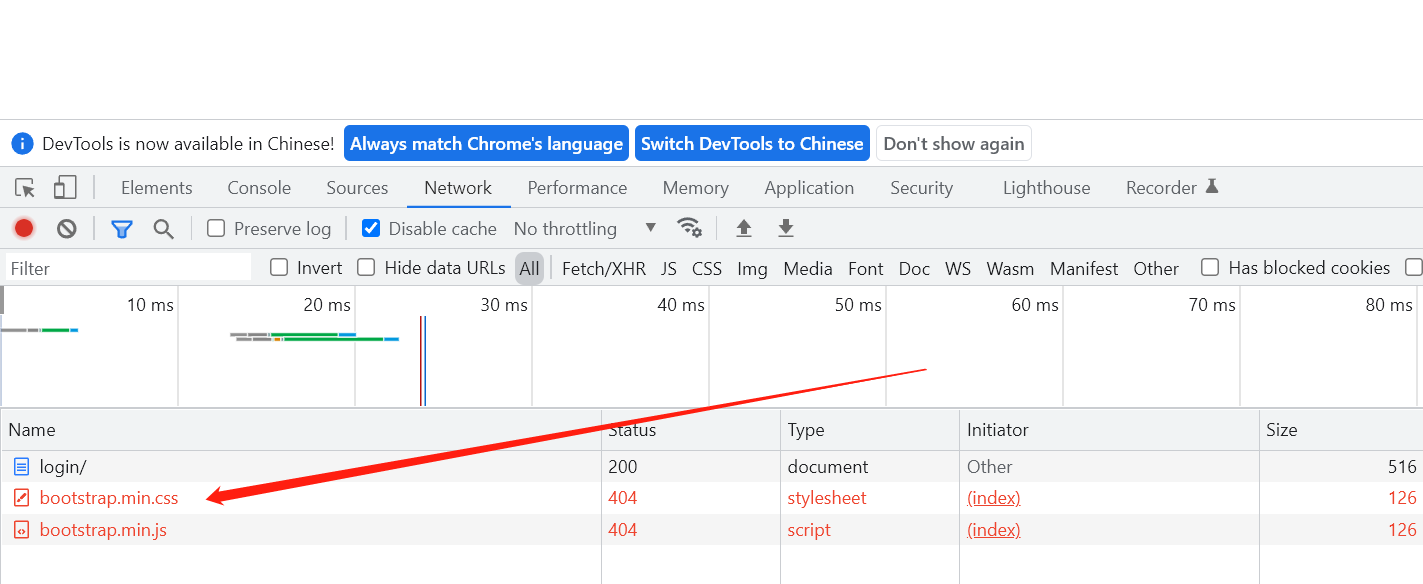Click the script type cell
This screenshot has width=1423, height=584.
(x=809, y=530)
